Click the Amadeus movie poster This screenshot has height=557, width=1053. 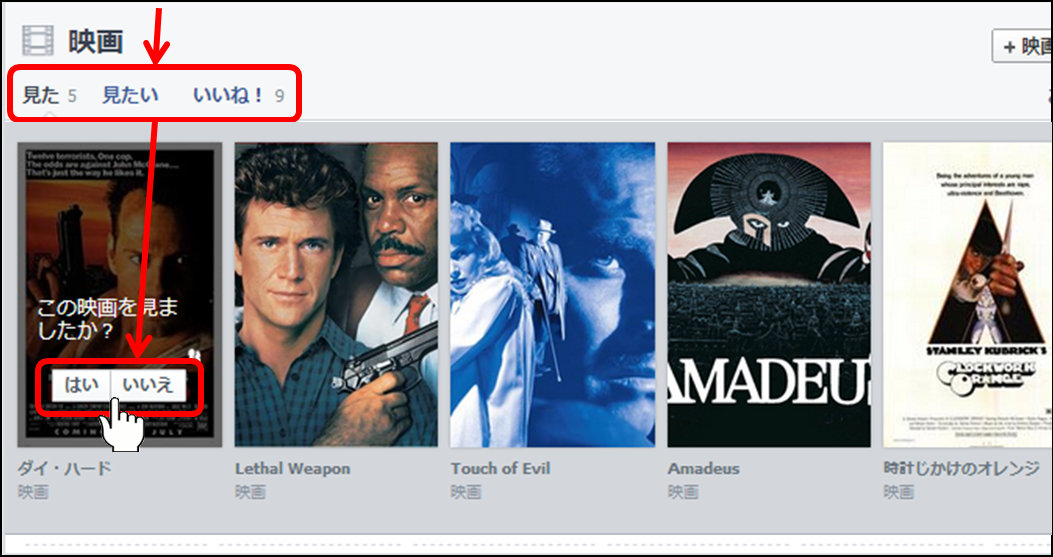coord(769,294)
